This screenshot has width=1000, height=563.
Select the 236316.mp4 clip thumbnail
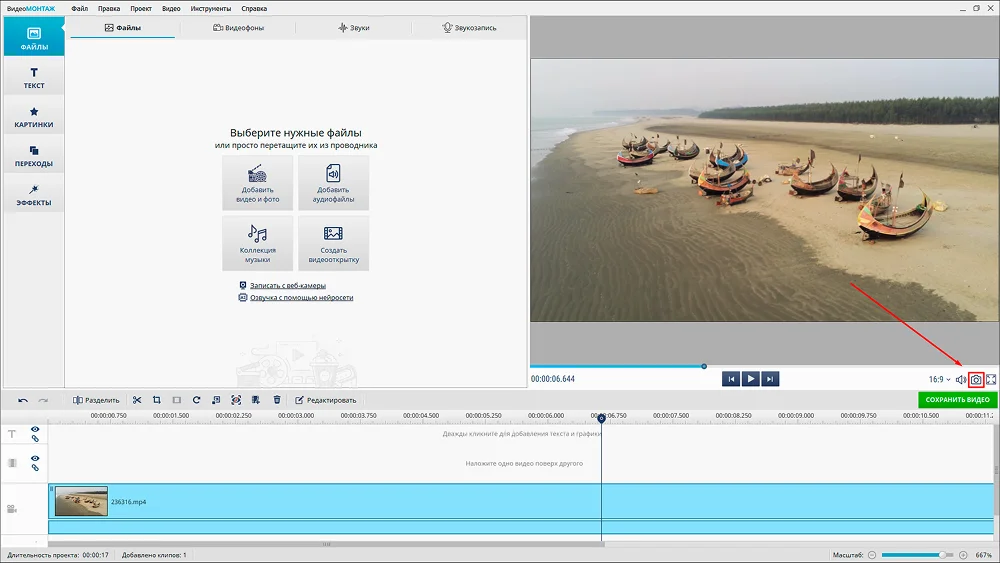coord(81,501)
